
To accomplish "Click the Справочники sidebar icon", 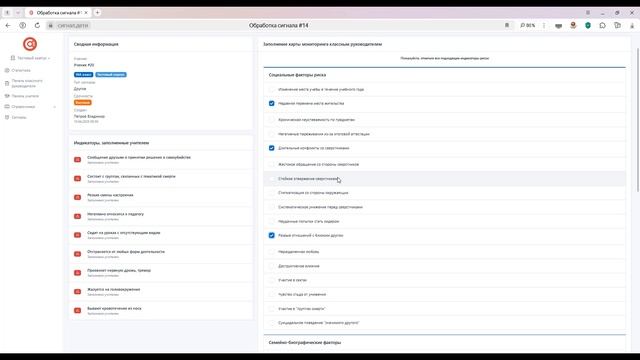I will [7, 107].
